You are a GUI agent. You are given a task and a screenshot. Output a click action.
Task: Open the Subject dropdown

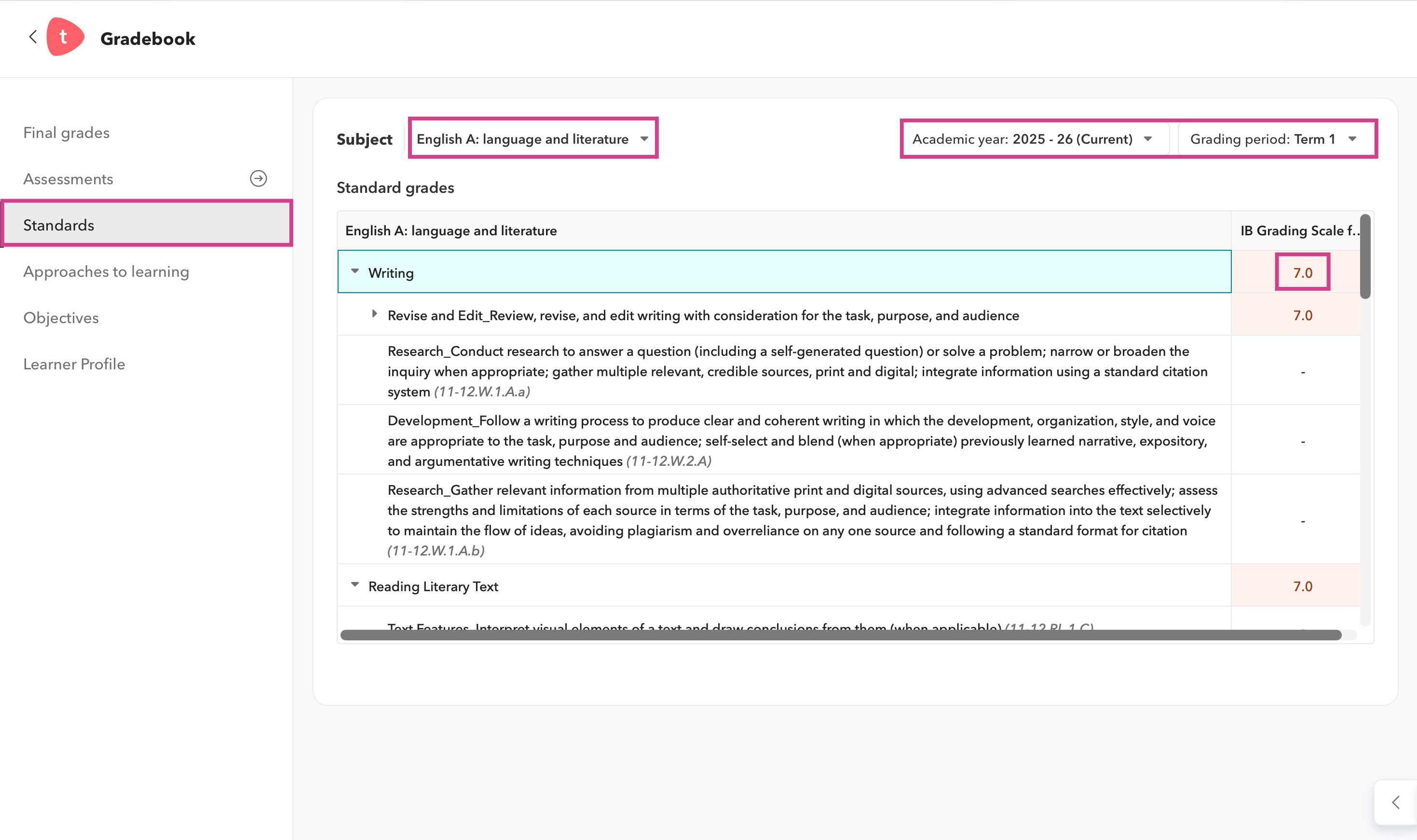point(533,139)
